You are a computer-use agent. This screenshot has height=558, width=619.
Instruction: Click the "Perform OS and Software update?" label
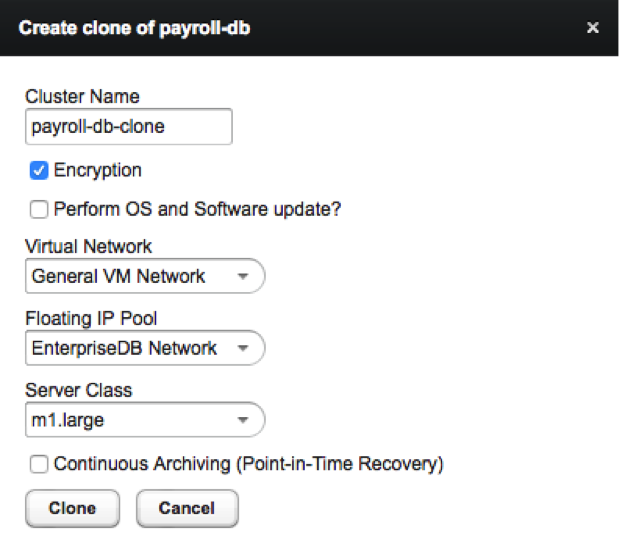coord(198,210)
